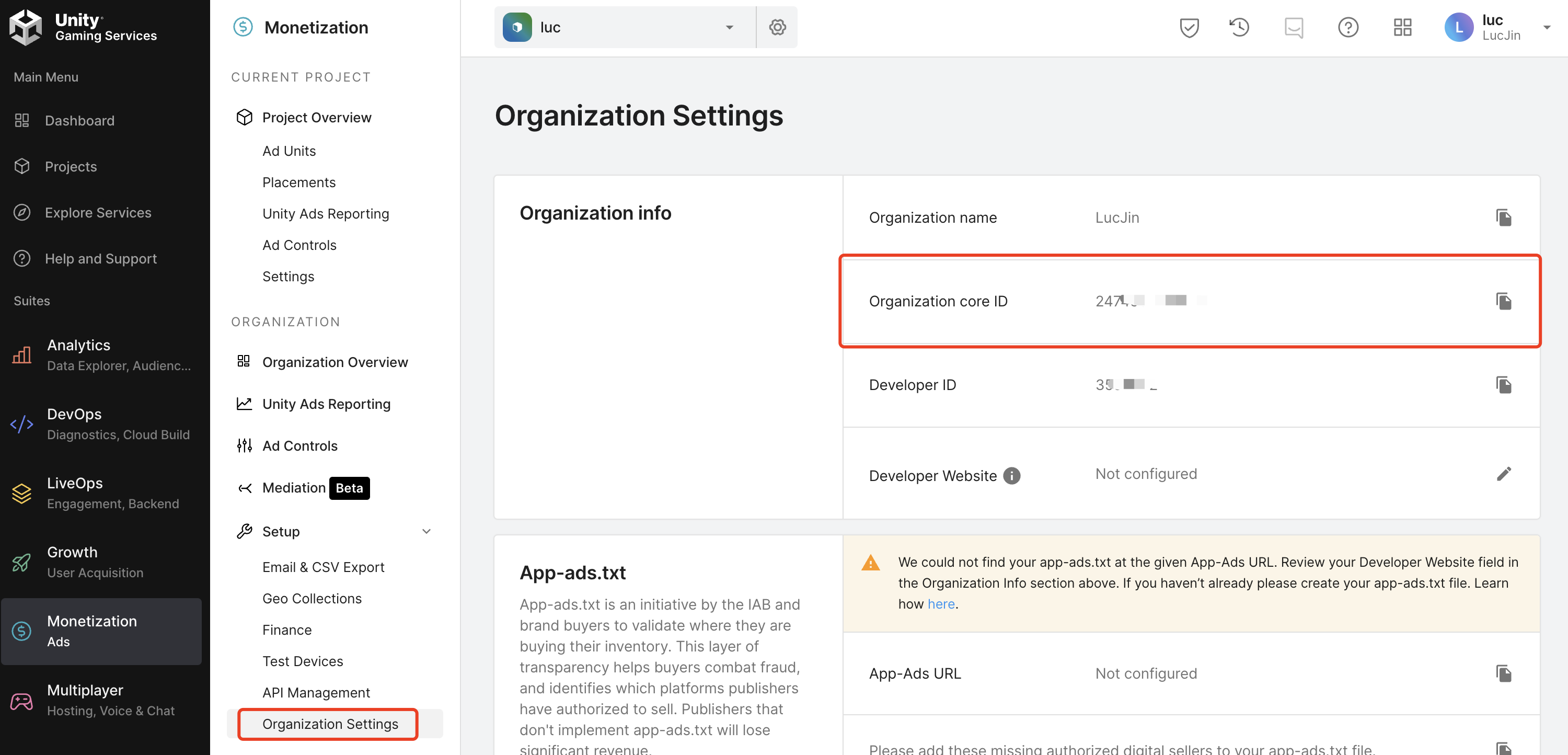Copy the Developer ID
Image resolution: width=1568 pixels, height=755 pixels.
point(1504,385)
